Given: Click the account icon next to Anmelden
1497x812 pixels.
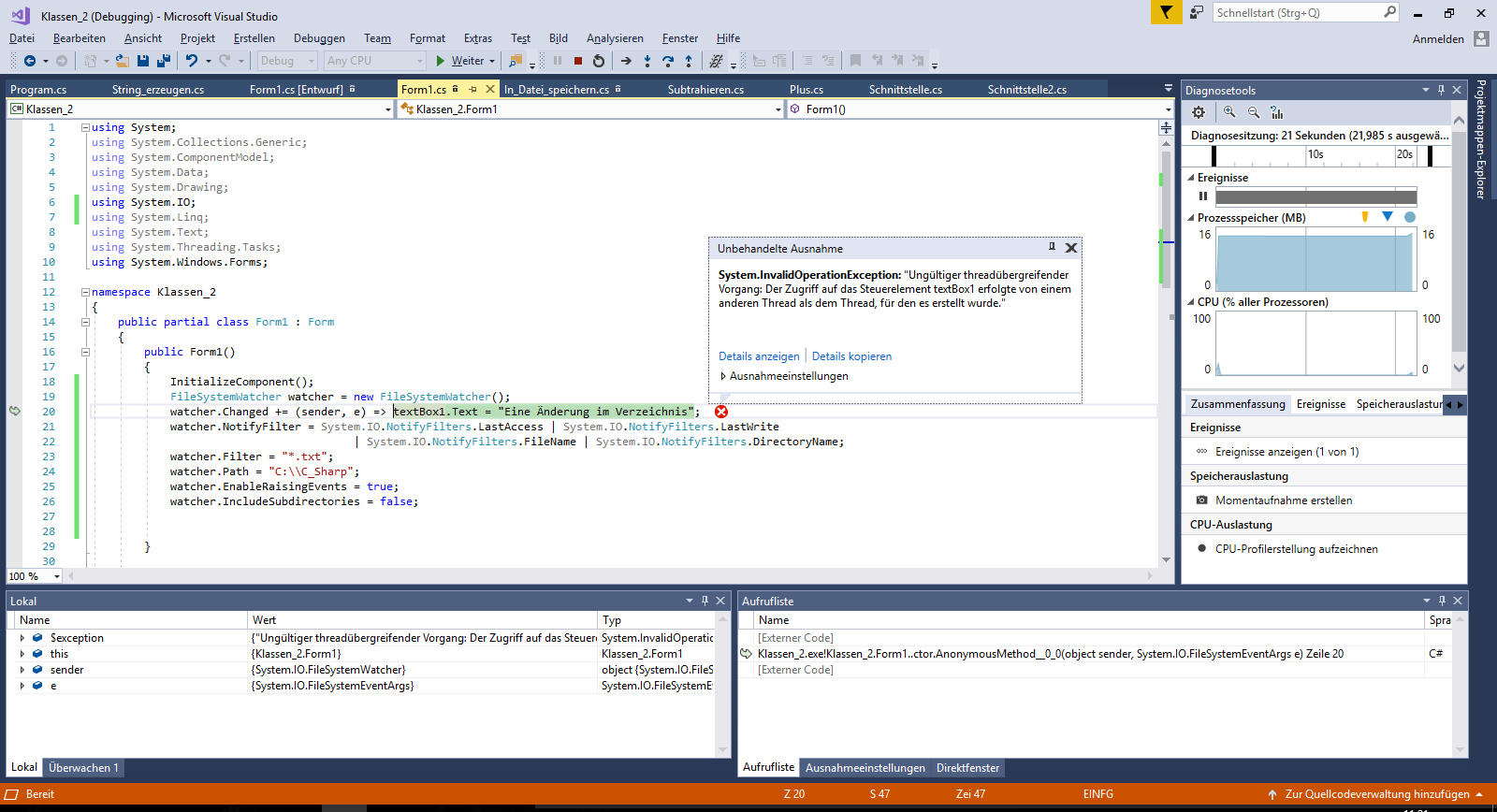Looking at the screenshot, I should pyautogui.click(x=1481, y=38).
